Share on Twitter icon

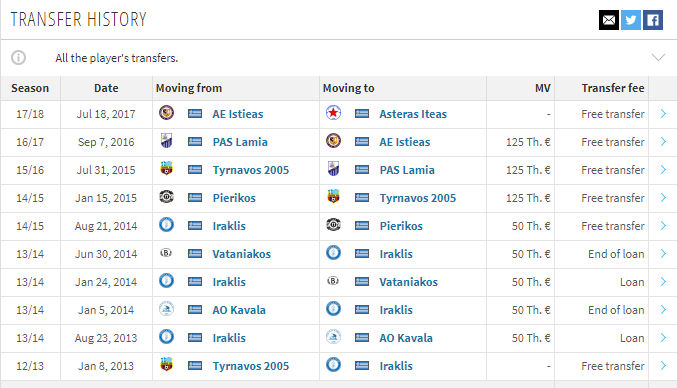point(631,20)
